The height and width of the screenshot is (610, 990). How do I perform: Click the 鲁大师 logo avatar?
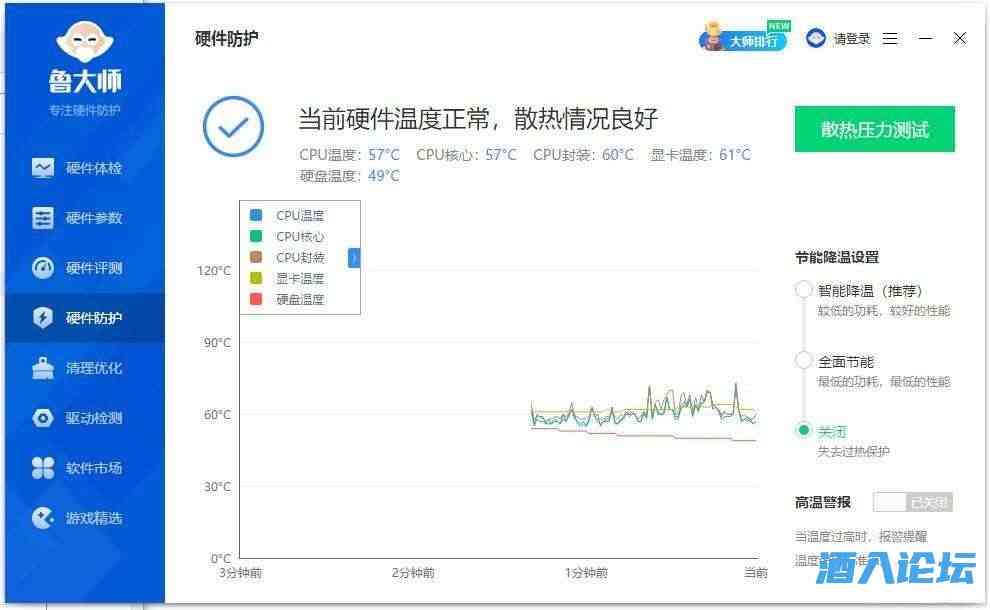click(85, 41)
